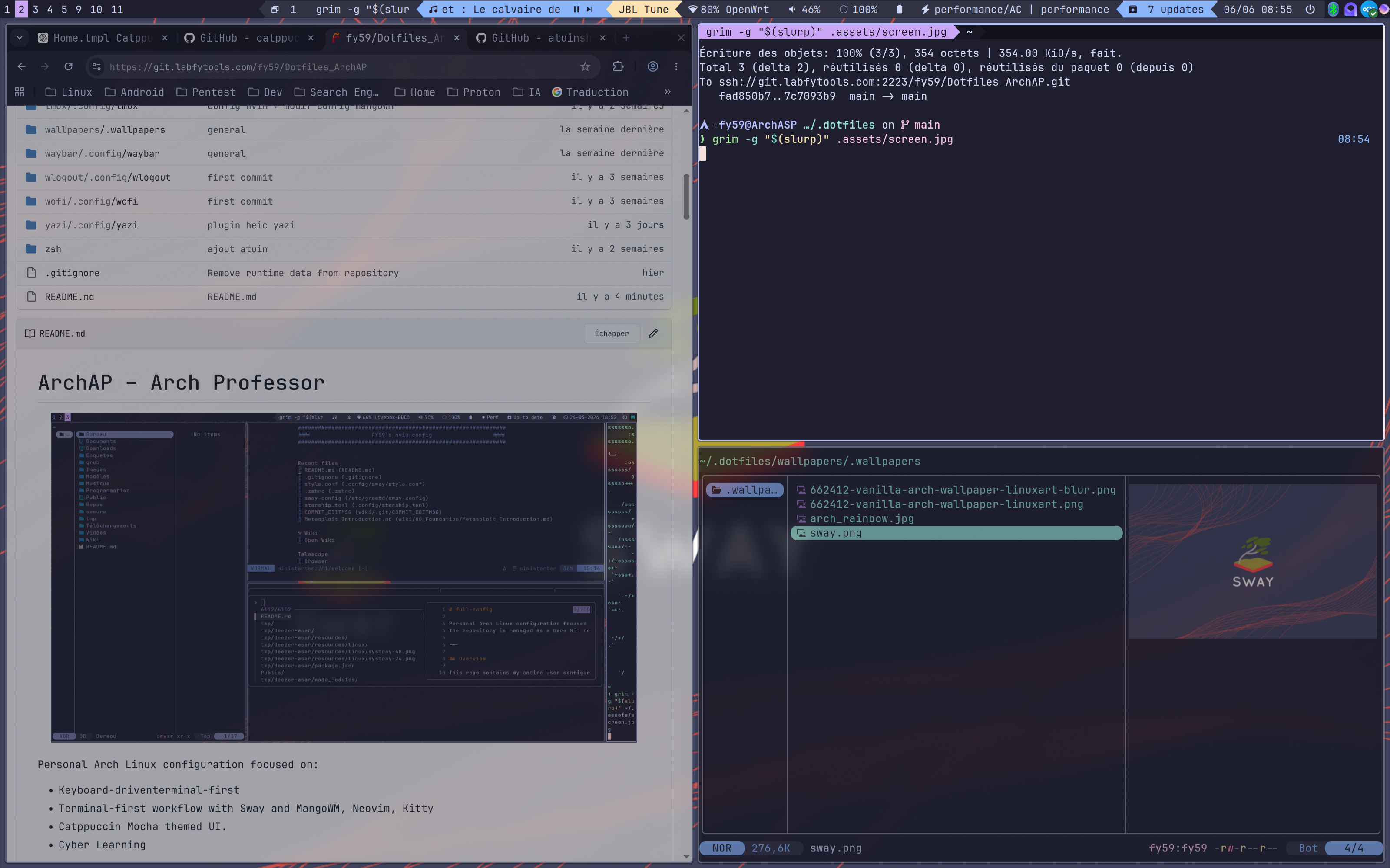Click the plugin heic yazi commit message
Image resolution: width=1390 pixels, height=868 pixels.
(x=251, y=225)
